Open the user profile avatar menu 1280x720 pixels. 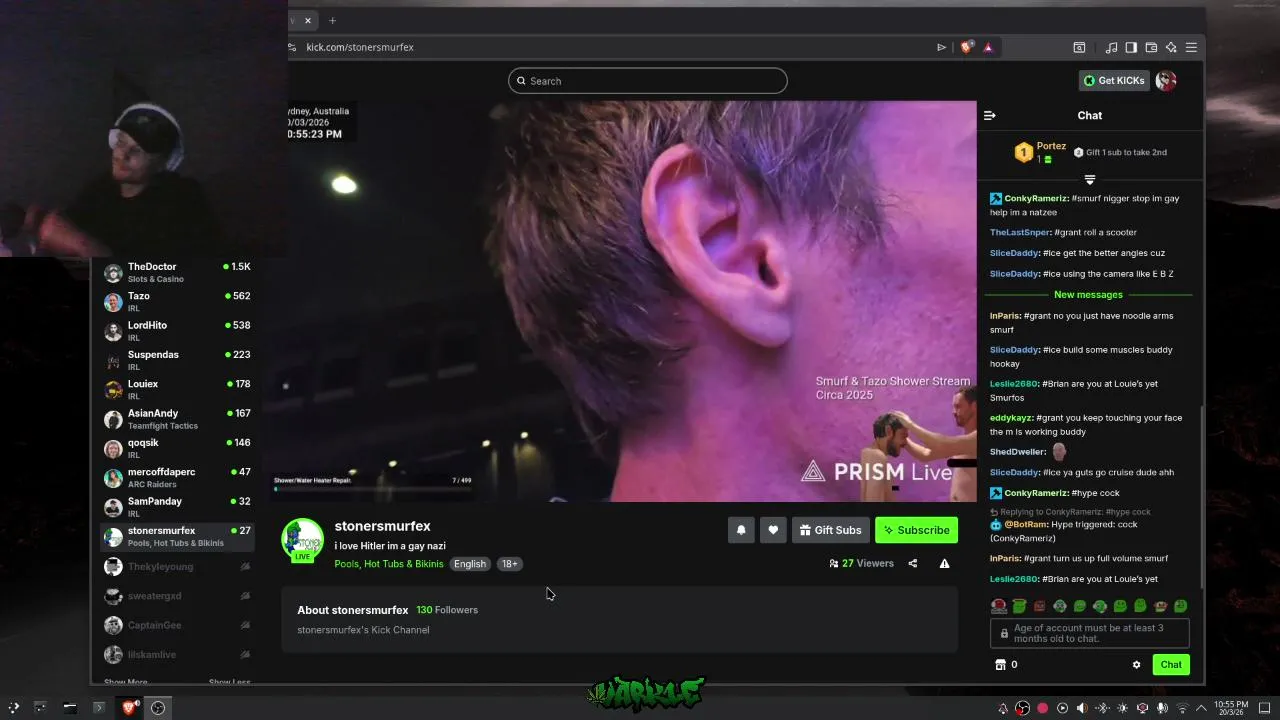coord(1166,81)
